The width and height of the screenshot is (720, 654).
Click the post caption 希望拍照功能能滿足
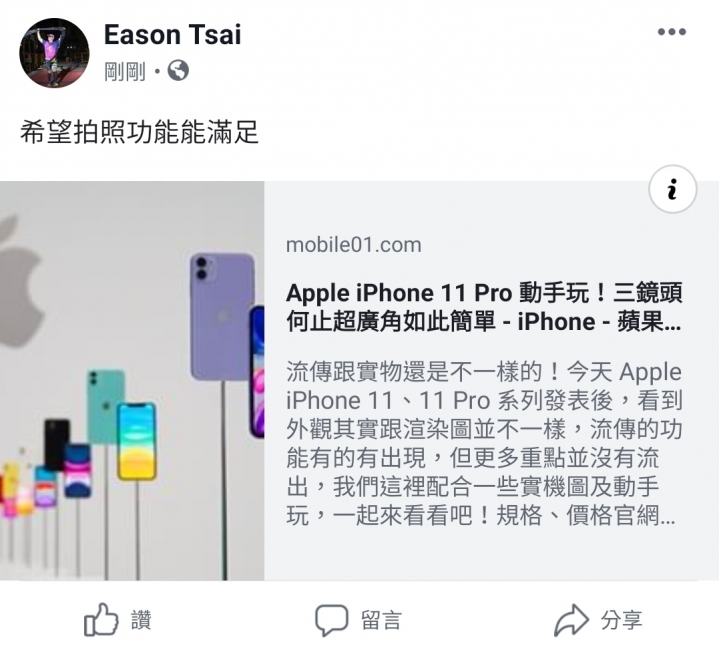(x=139, y=132)
